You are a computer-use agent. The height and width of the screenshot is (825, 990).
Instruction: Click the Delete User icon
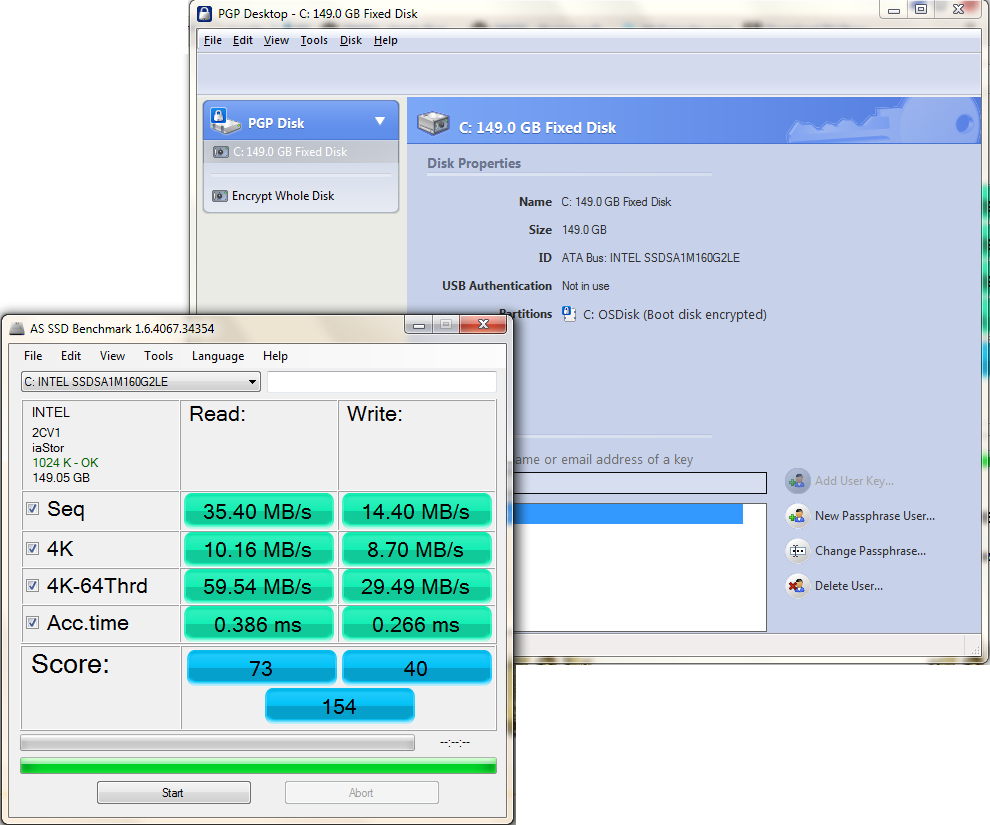click(797, 586)
